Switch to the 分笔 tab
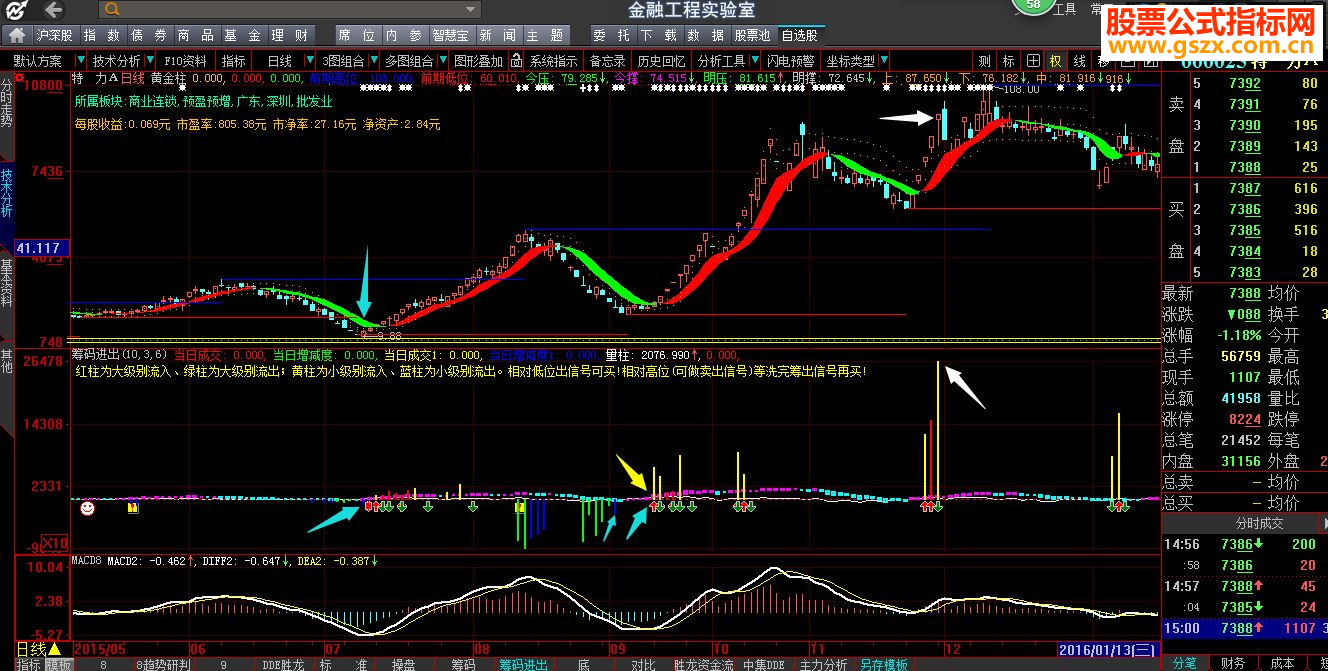Image resolution: width=1328 pixels, height=671 pixels. (x=1184, y=662)
